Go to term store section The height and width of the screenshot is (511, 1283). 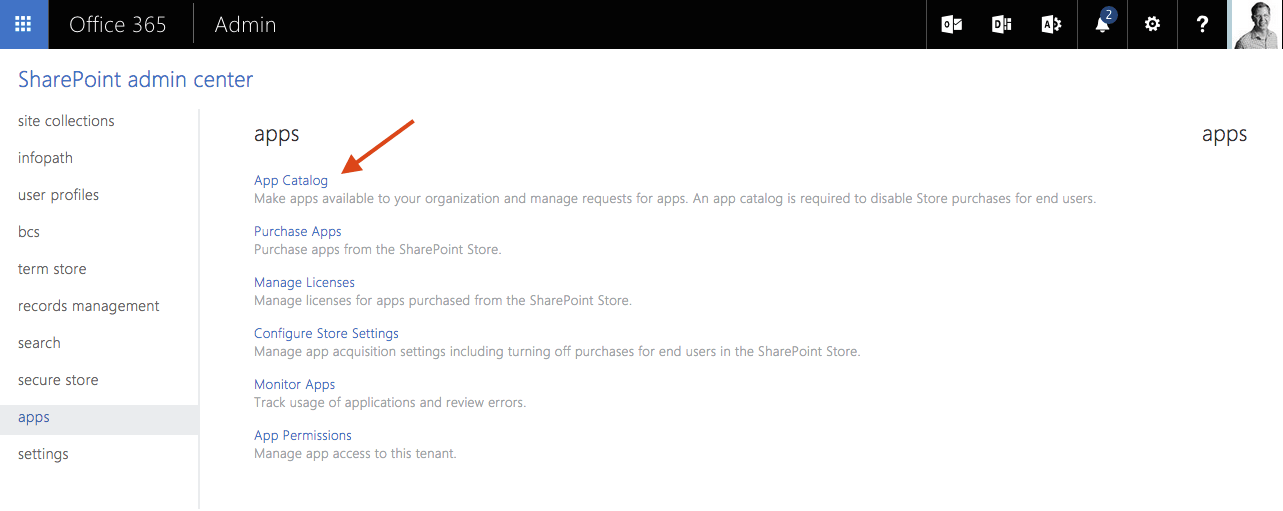(52, 269)
